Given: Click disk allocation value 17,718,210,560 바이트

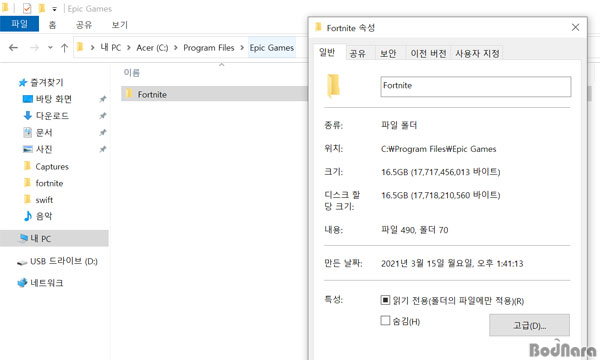Looking at the screenshot, I should click(440, 195).
